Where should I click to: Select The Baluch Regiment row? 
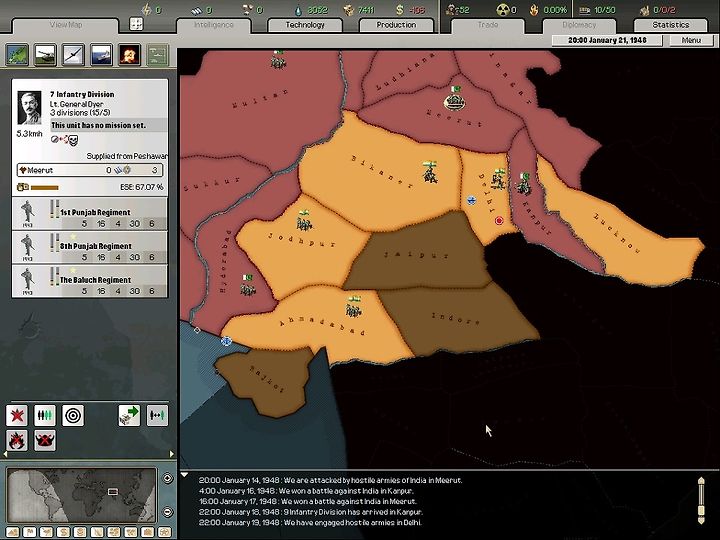point(90,281)
